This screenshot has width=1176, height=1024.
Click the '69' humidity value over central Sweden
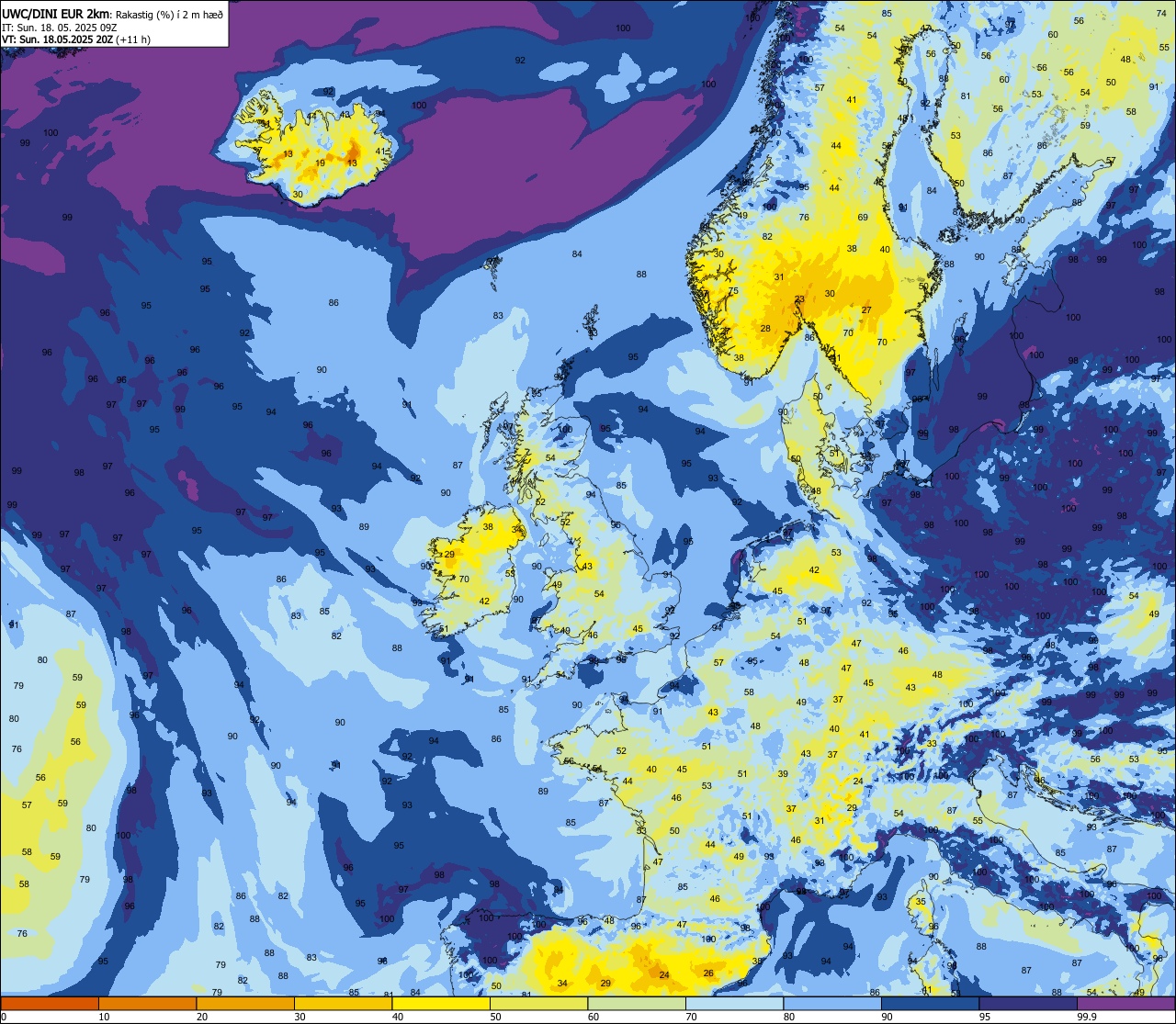point(863,218)
